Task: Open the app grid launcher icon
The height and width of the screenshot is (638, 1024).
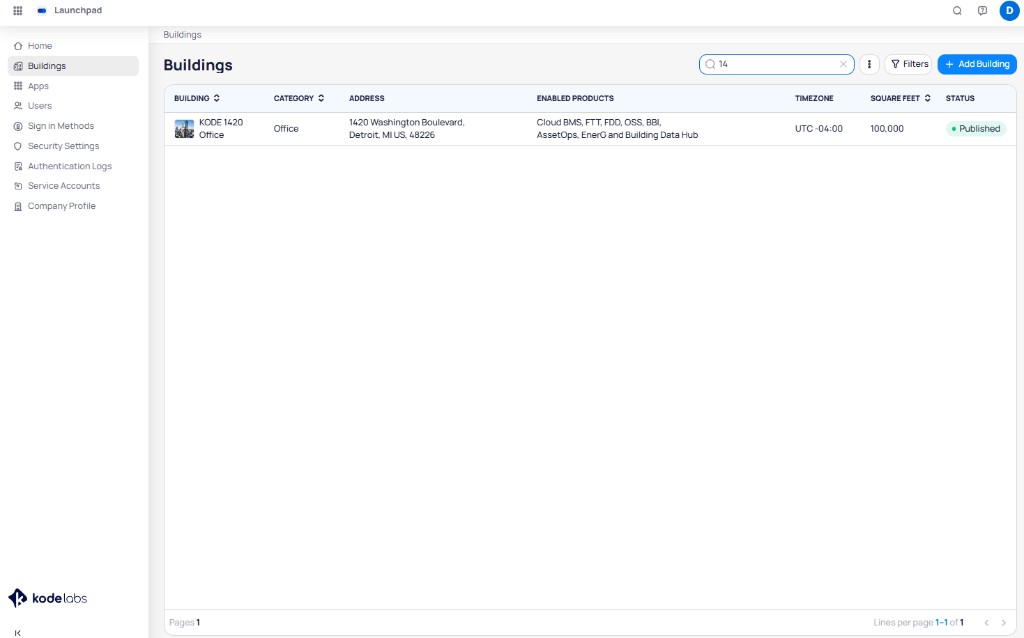Action: [18, 10]
